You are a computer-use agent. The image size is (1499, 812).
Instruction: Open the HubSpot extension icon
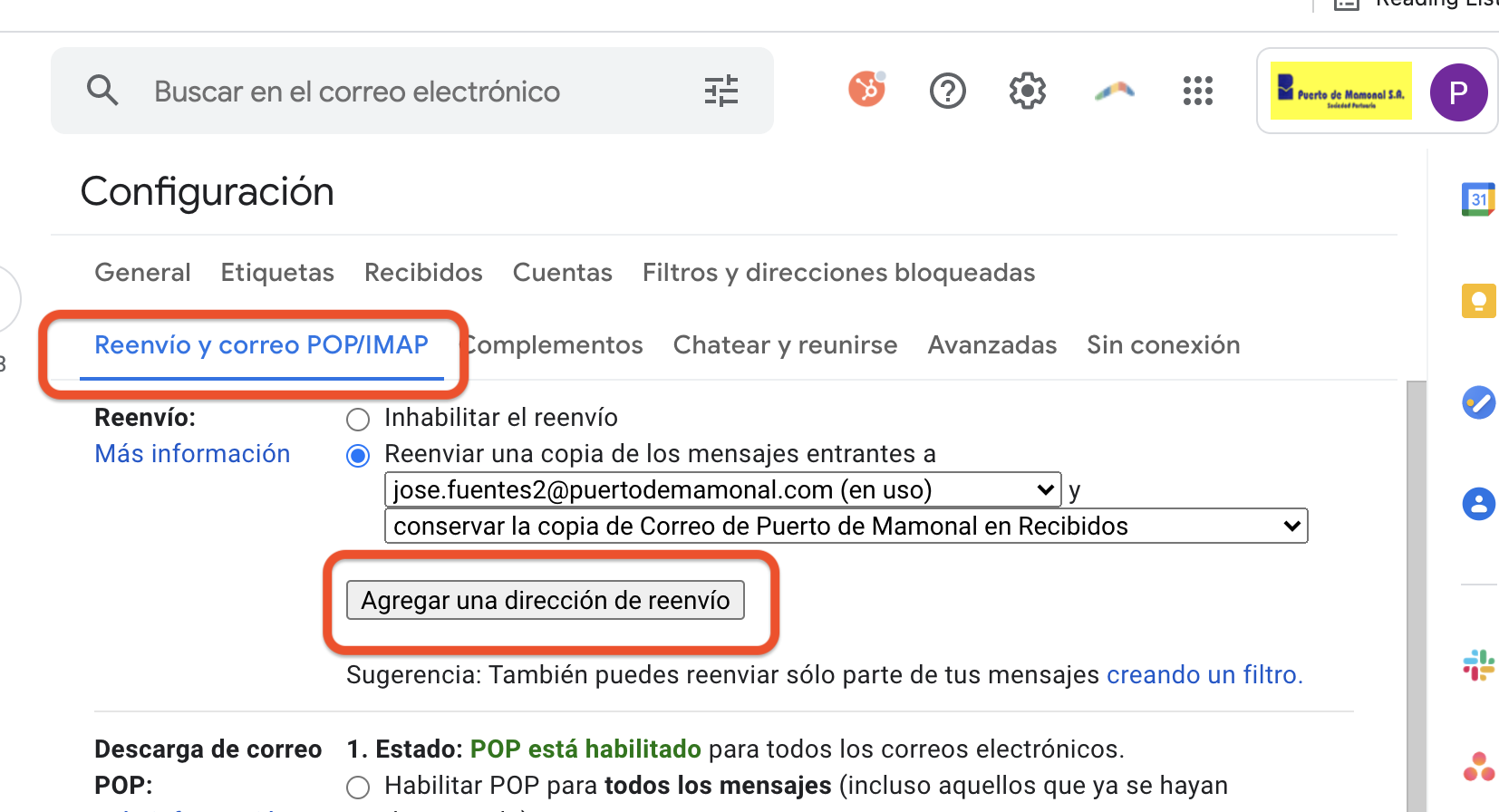coord(866,90)
